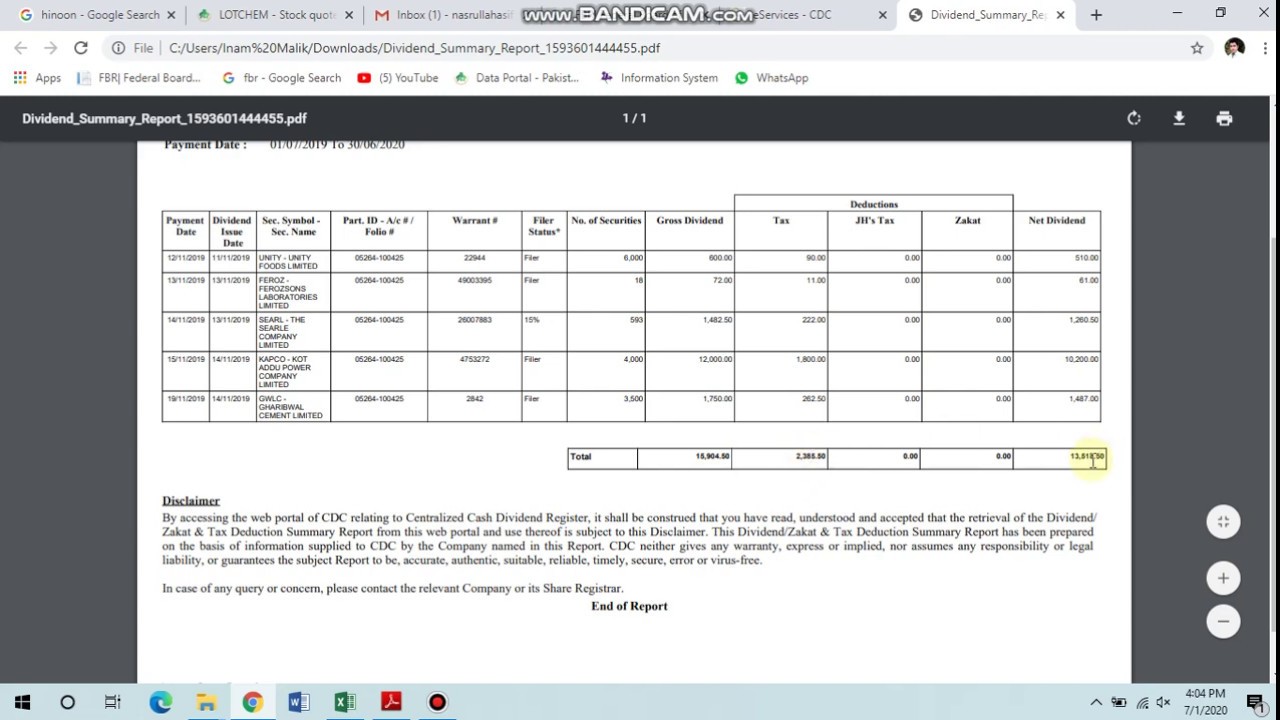Click the End of Report text
This screenshot has height=720, width=1280.
[x=629, y=606]
